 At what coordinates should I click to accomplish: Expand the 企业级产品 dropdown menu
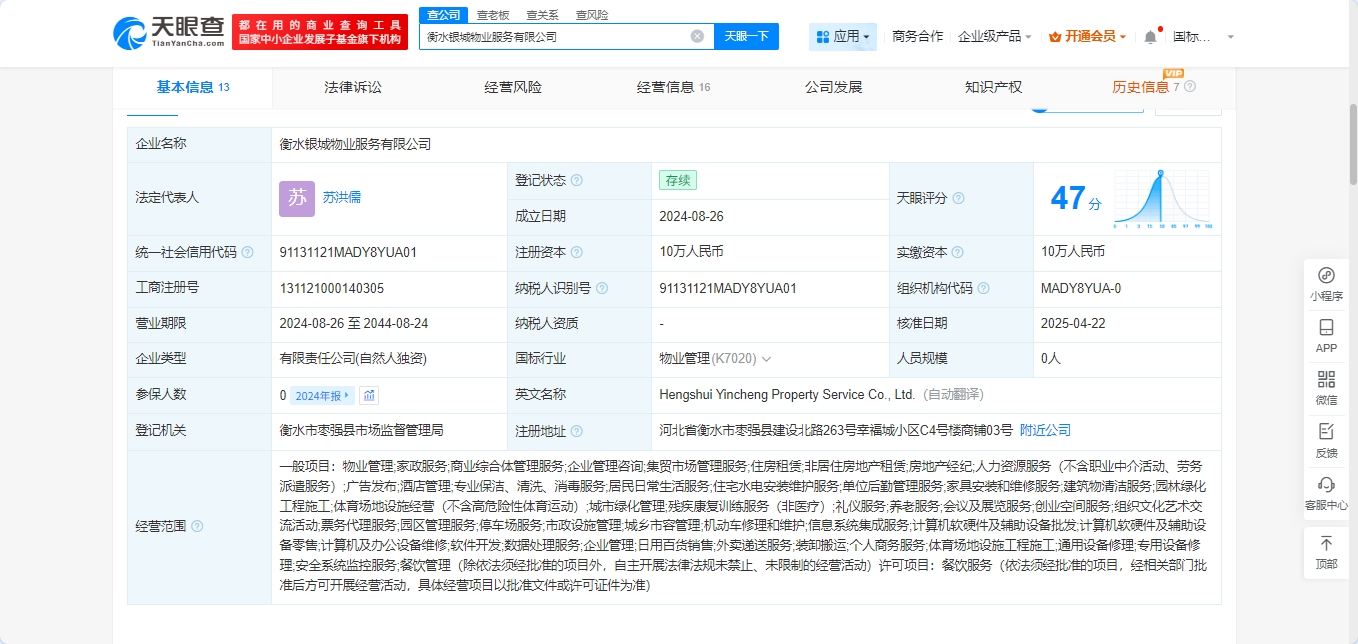pos(994,37)
